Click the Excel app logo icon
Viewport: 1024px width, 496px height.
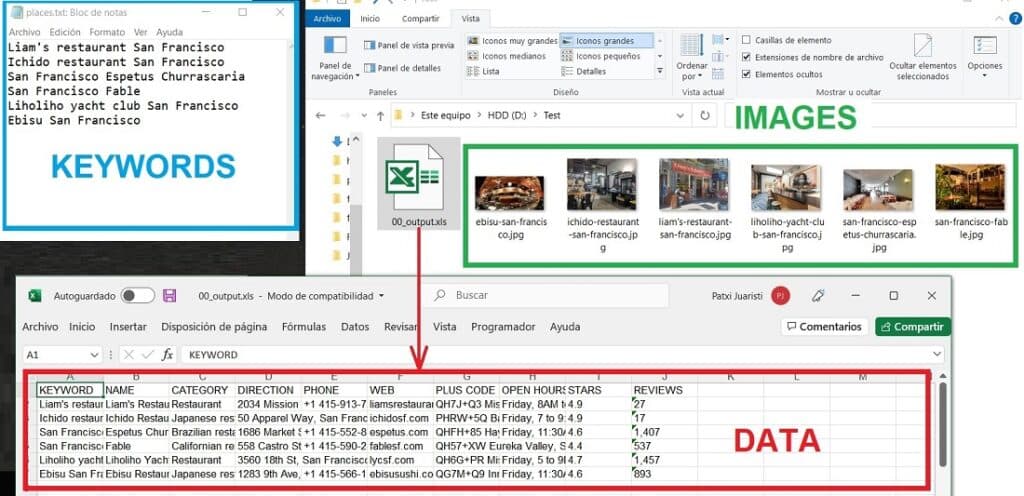(35, 296)
